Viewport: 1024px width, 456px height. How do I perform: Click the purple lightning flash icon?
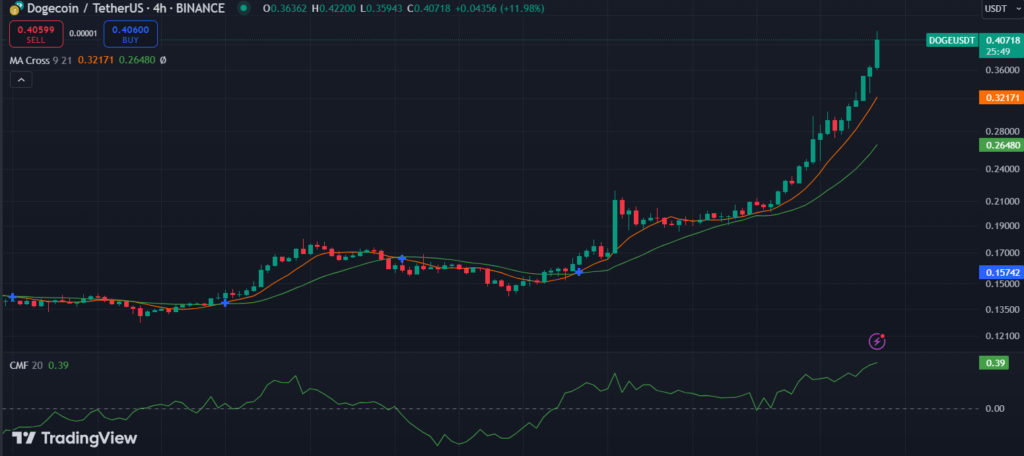(x=877, y=340)
